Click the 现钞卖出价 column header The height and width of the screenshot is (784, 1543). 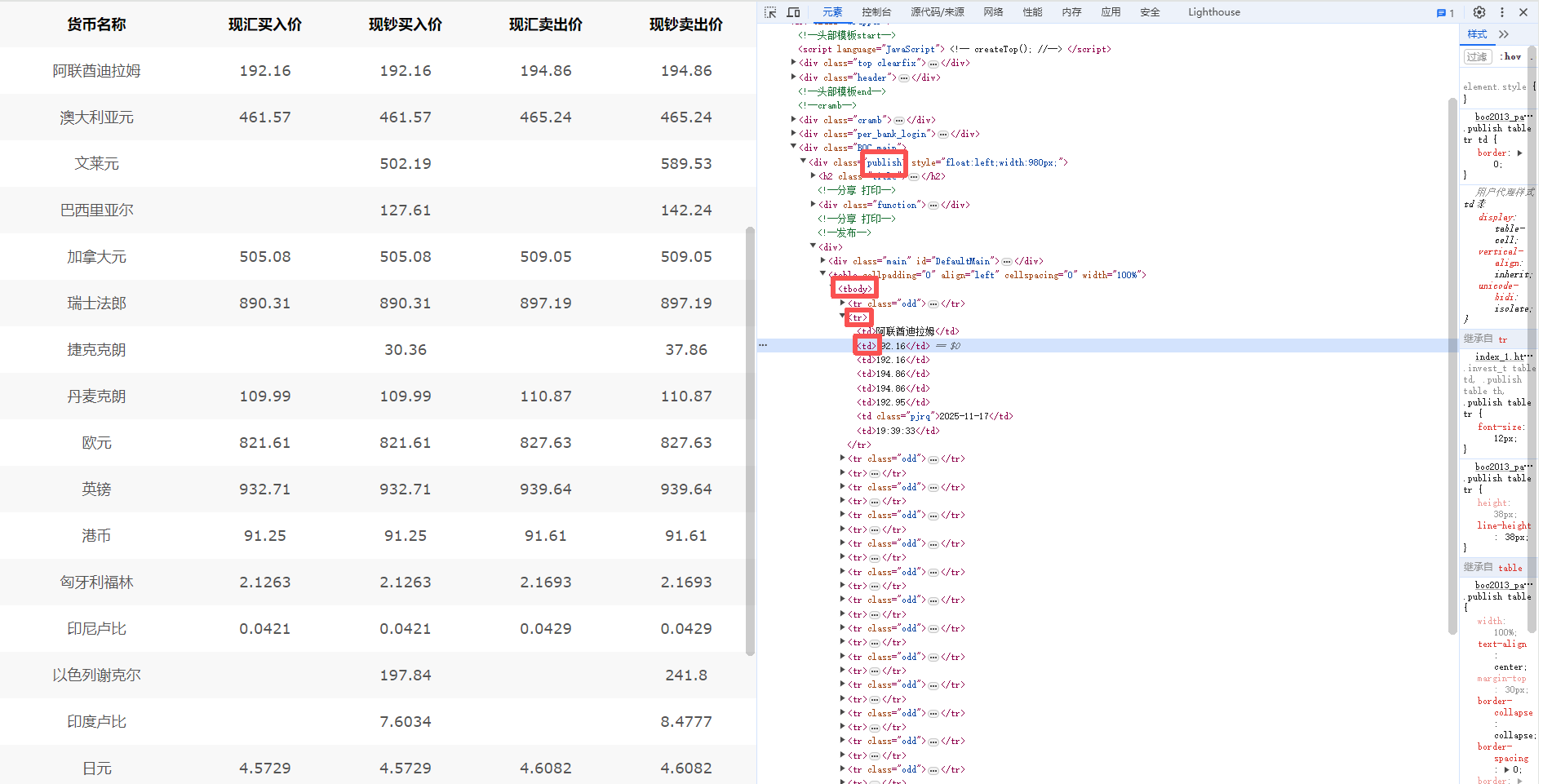(686, 24)
